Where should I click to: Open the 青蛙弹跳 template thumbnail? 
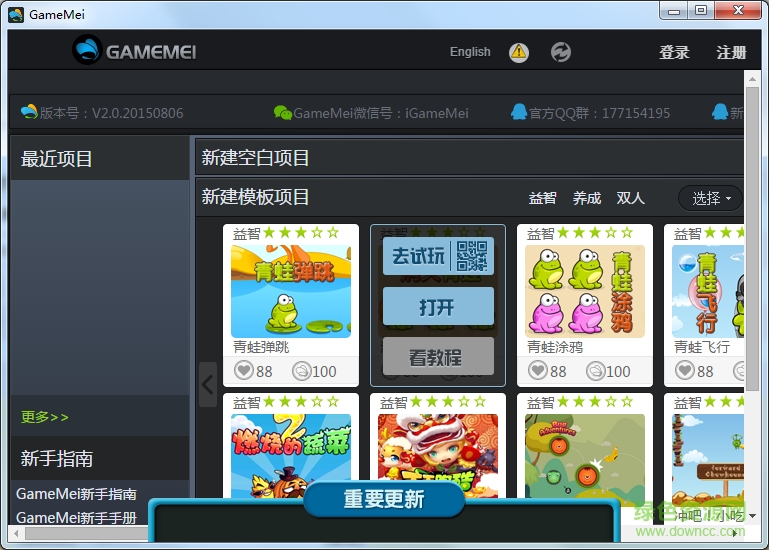[291, 291]
